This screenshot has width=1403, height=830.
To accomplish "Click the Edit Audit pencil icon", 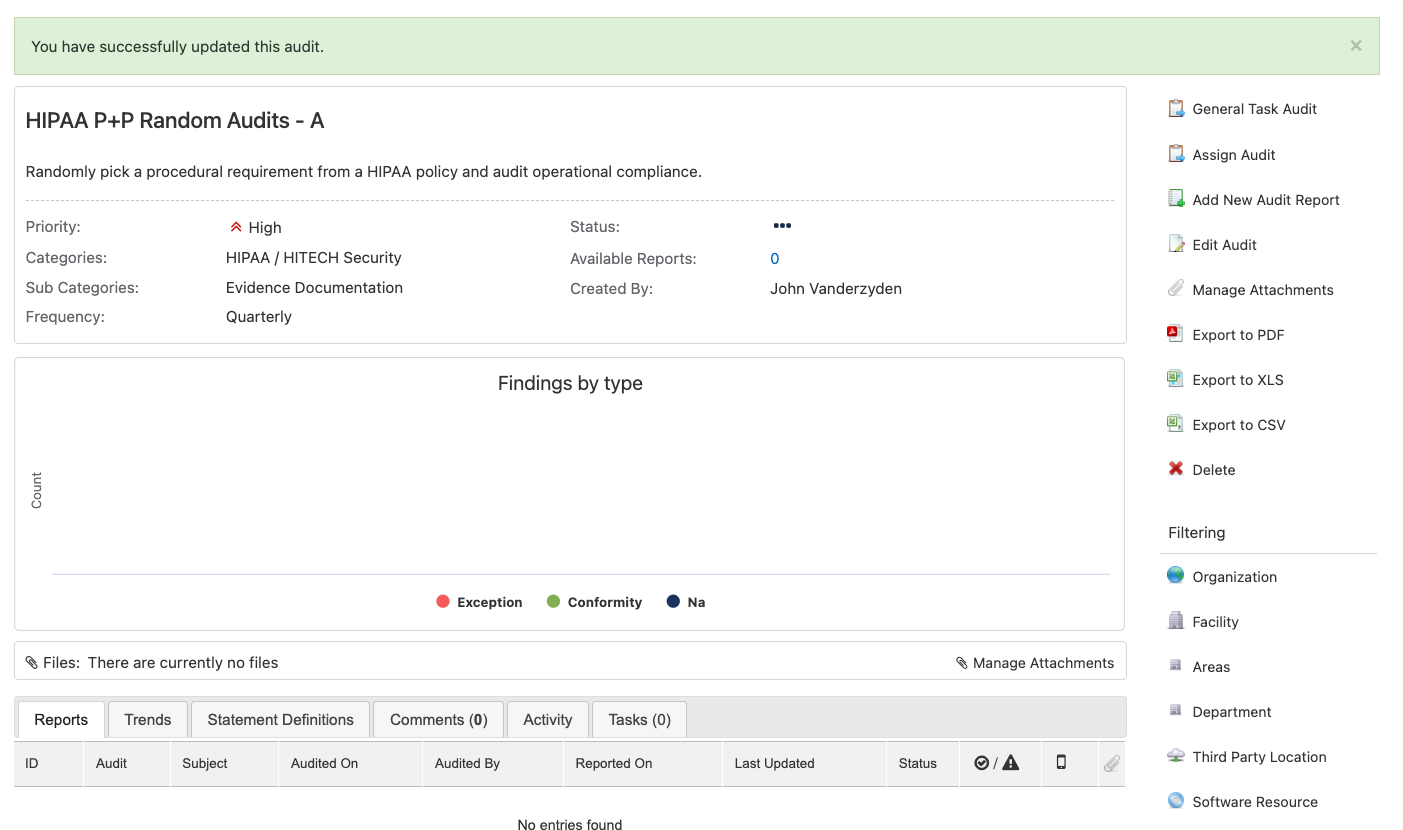I will pos(1176,244).
